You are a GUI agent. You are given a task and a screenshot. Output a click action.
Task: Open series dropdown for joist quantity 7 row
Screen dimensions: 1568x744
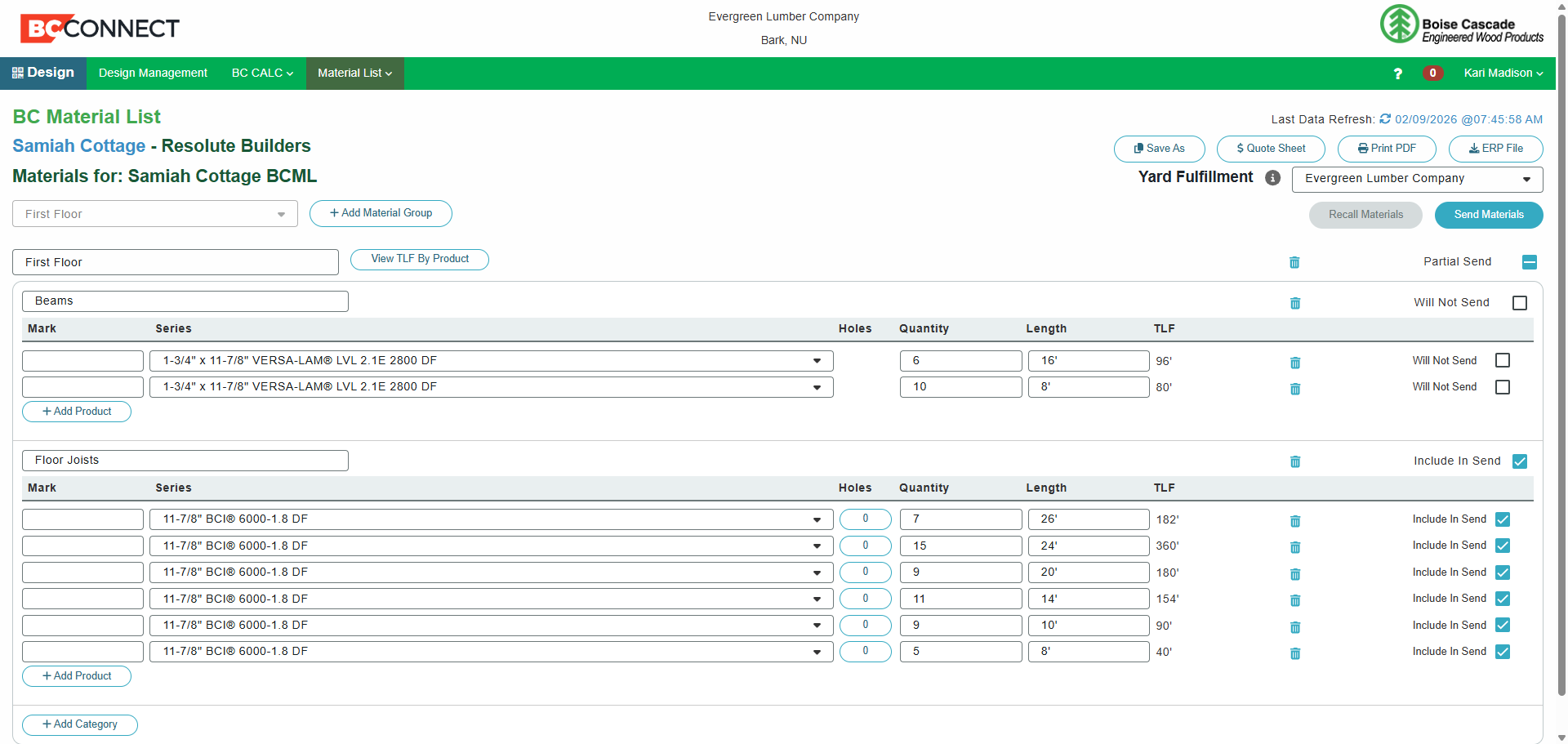point(492,519)
